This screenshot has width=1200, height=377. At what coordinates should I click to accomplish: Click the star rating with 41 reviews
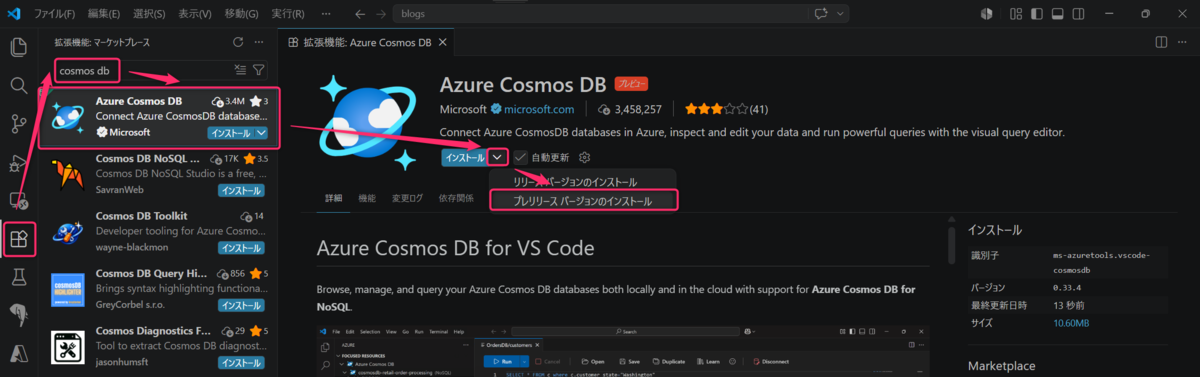pos(726,109)
